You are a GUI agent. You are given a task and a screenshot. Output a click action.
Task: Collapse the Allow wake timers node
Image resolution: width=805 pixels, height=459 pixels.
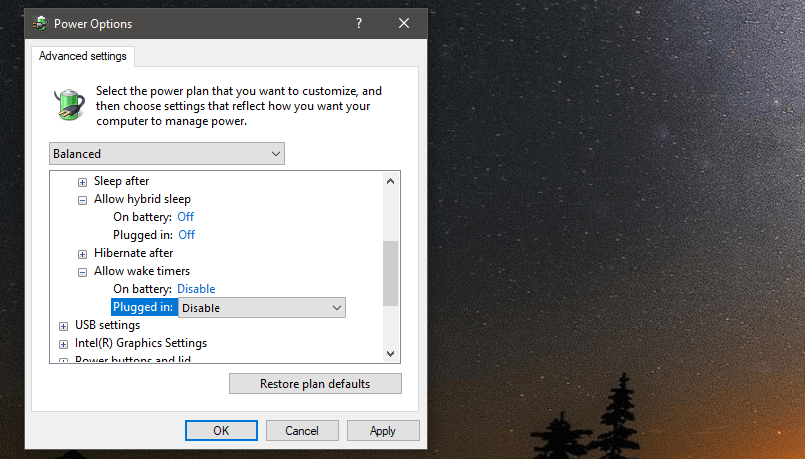click(82, 272)
